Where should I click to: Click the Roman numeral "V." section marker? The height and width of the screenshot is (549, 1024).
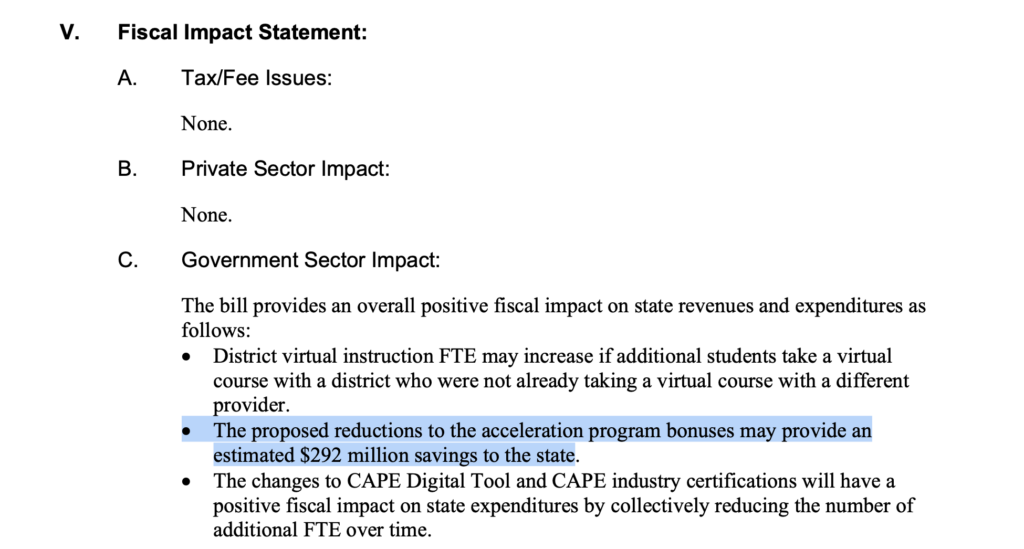68,33
